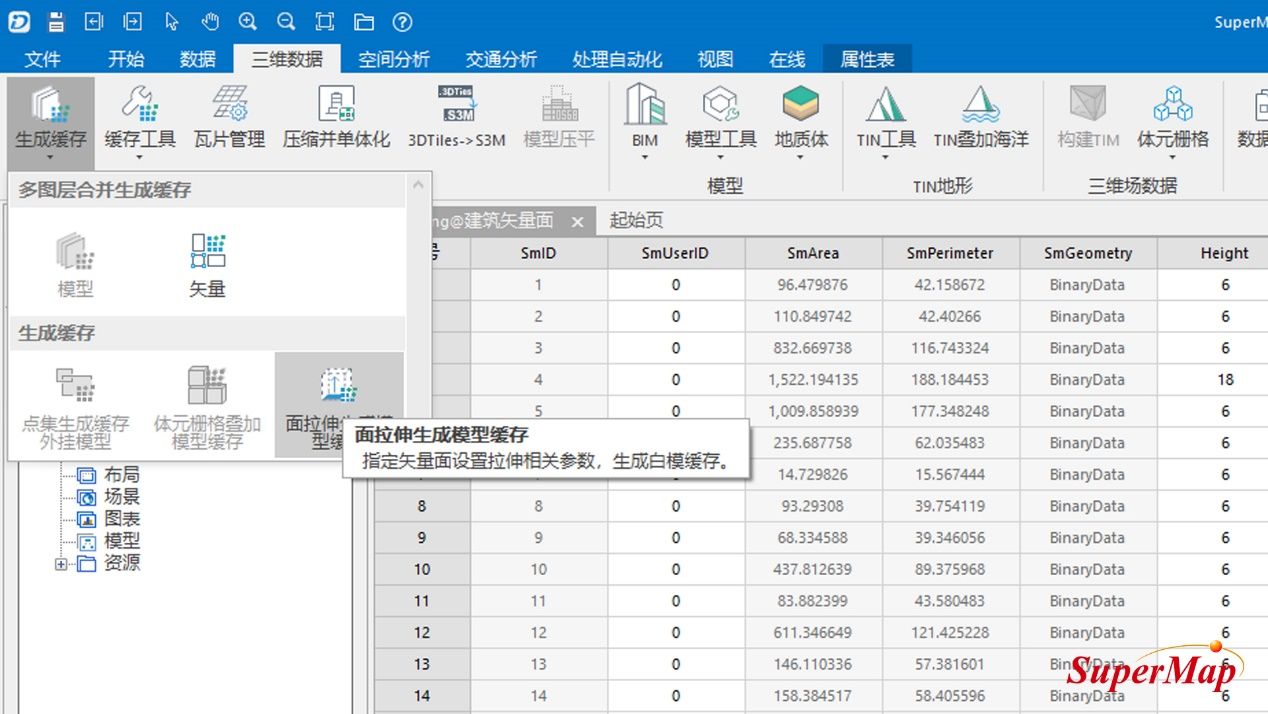This screenshot has height=714, width=1268.
Task: Switch to 空间分析 ribbon tab
Action: 394,59
